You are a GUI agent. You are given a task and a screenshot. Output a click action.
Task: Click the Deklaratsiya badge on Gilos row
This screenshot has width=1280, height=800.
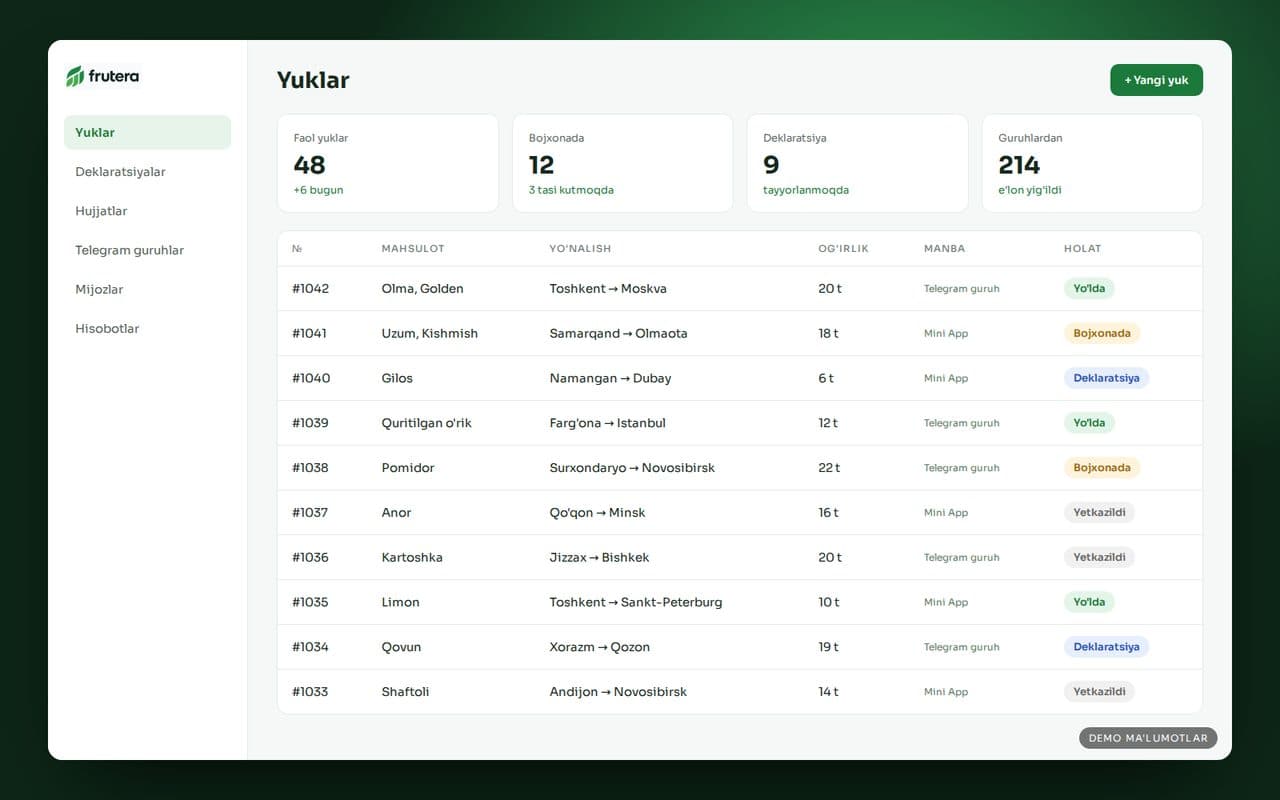point(1106,378)
